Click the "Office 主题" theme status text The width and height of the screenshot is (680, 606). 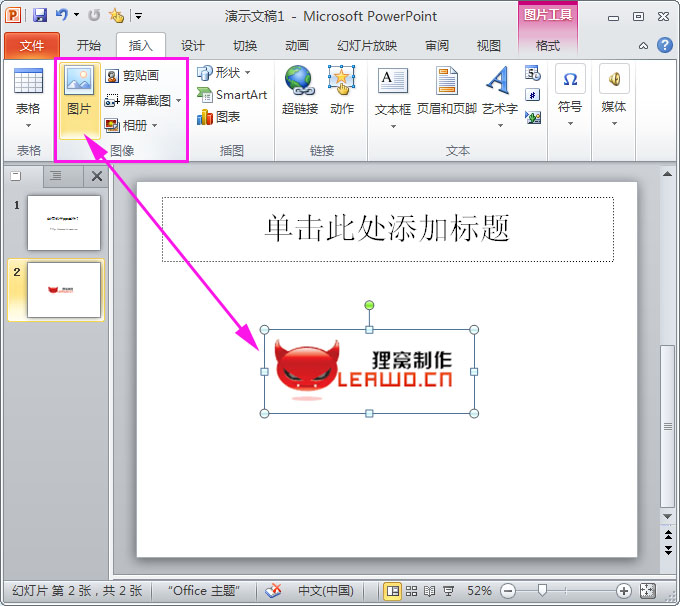(203, 590)
